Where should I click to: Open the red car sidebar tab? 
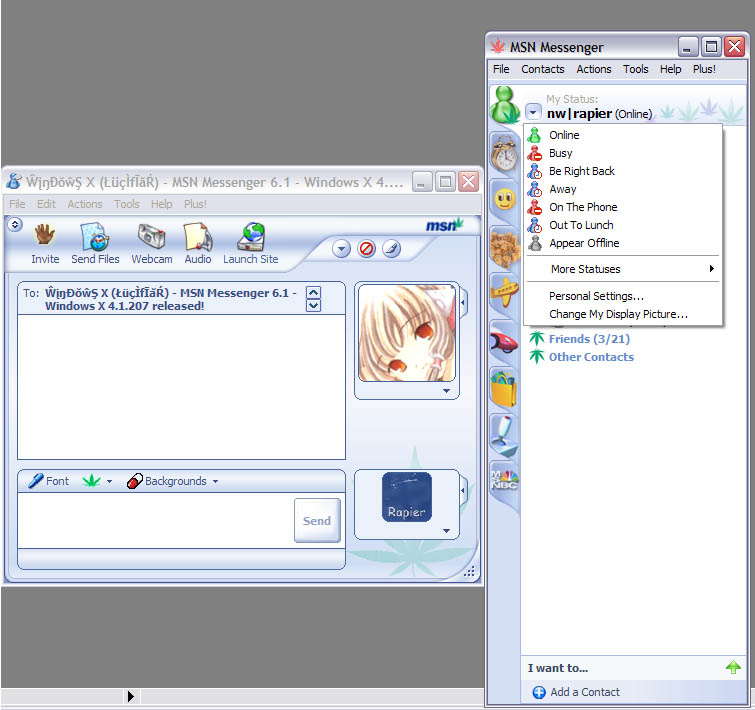click(x=504, y=342)
